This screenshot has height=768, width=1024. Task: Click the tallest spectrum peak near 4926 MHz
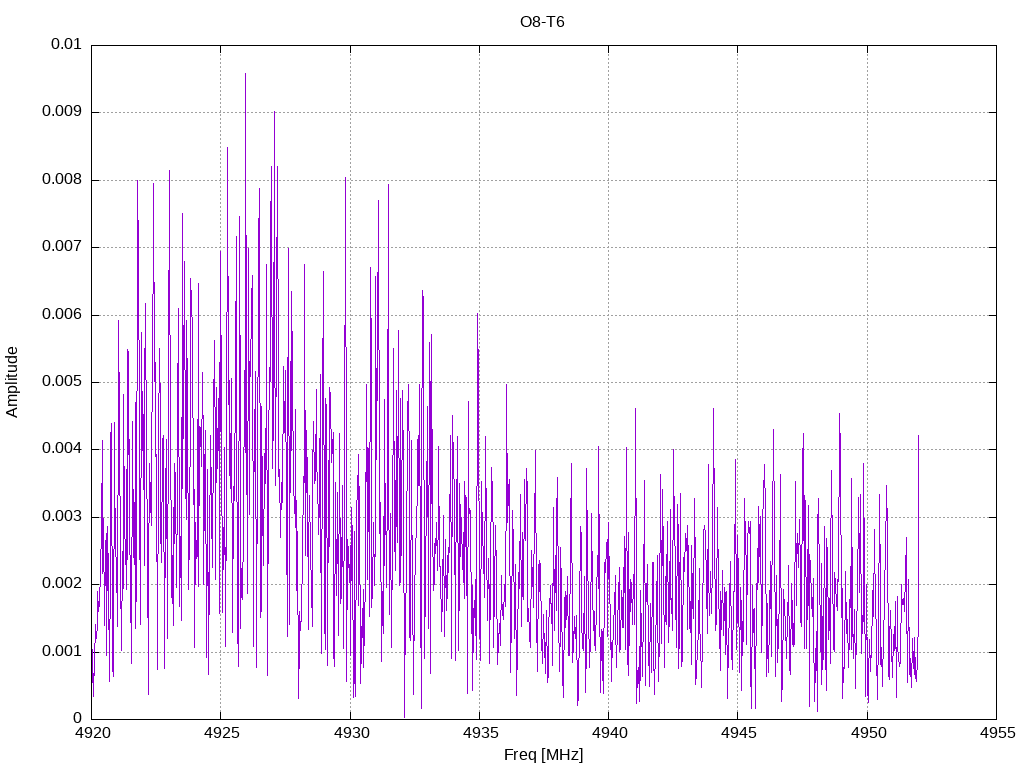(246, 74)
